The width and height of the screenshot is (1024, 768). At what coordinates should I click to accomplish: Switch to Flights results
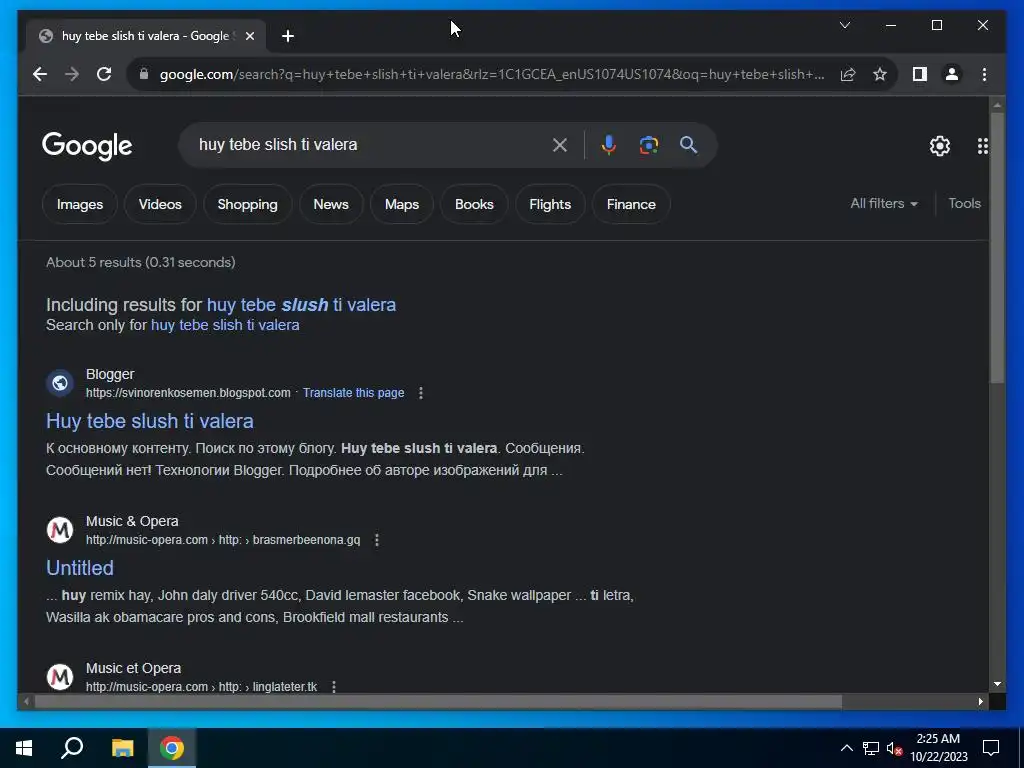(x=550, y=204)
